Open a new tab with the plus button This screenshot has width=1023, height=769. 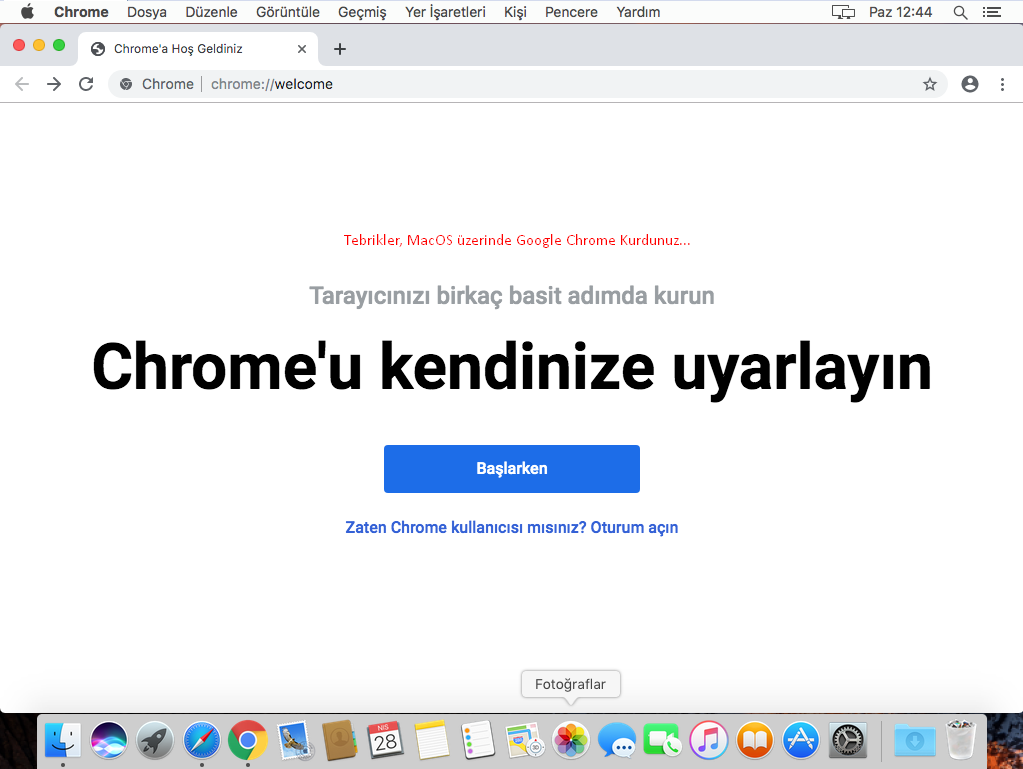(x=340, y=49)
